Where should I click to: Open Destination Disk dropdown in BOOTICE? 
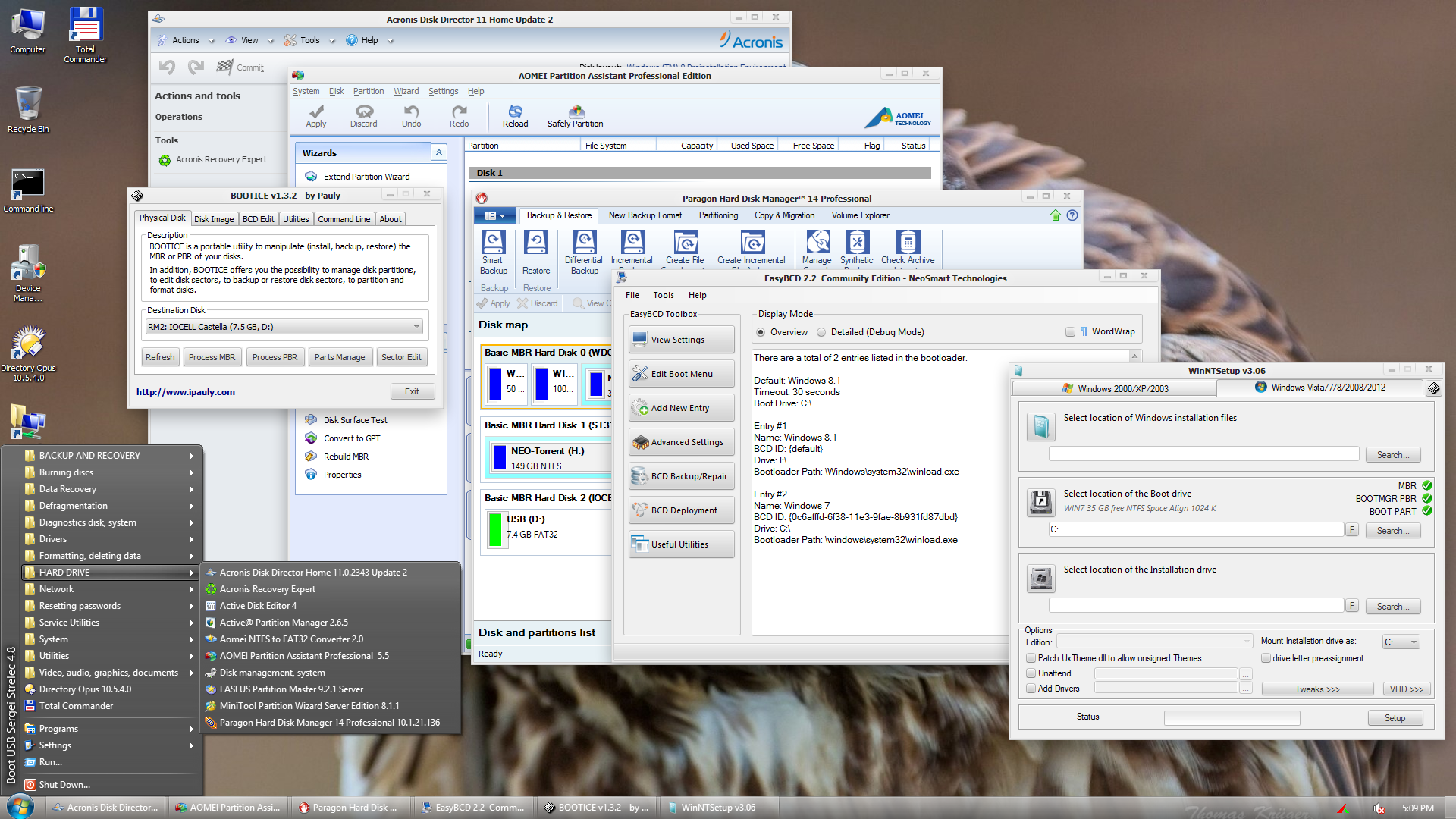[284, 327]
